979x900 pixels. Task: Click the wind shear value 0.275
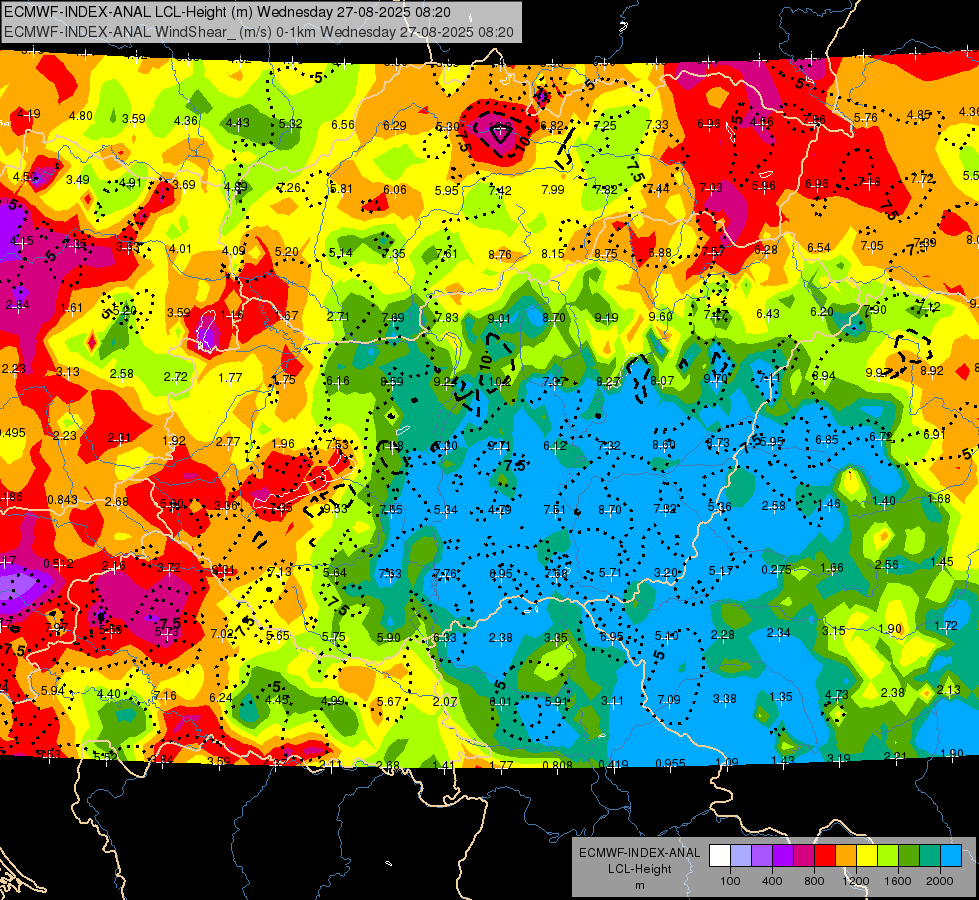coord(776,570)
